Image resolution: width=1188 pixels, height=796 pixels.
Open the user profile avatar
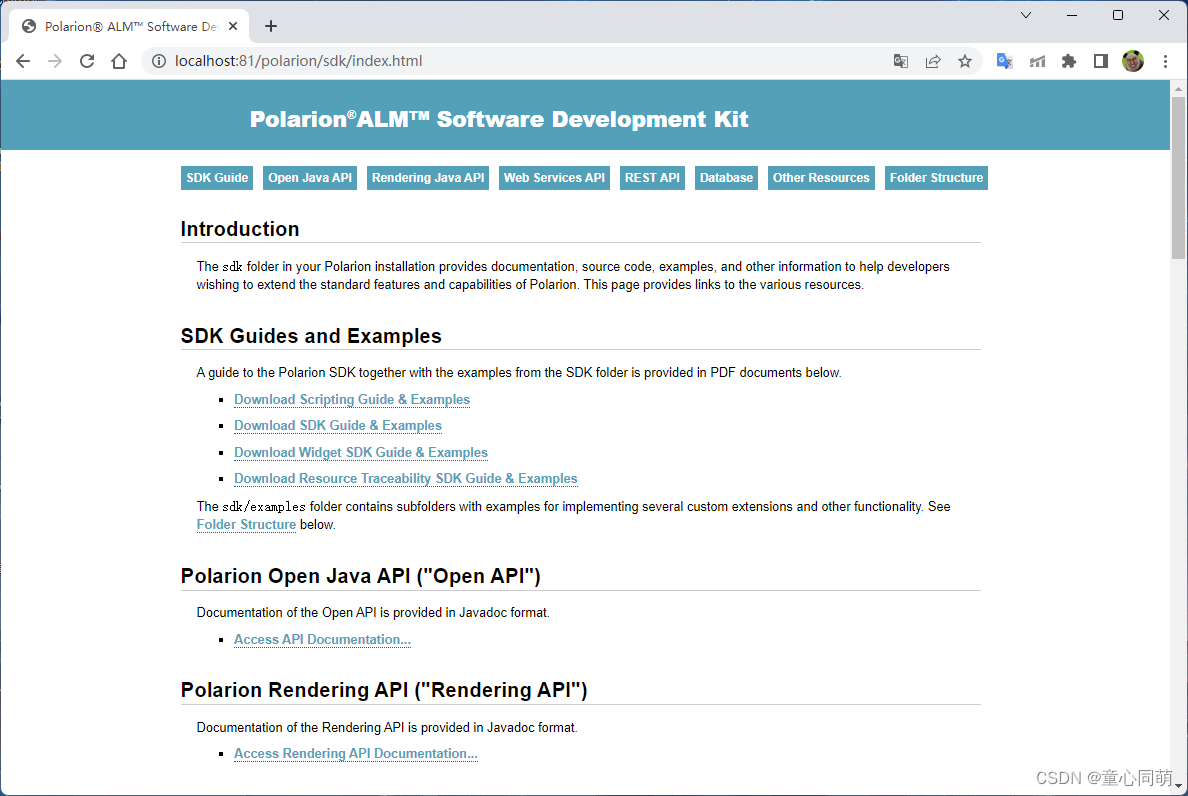click(x=1133, y=61)
